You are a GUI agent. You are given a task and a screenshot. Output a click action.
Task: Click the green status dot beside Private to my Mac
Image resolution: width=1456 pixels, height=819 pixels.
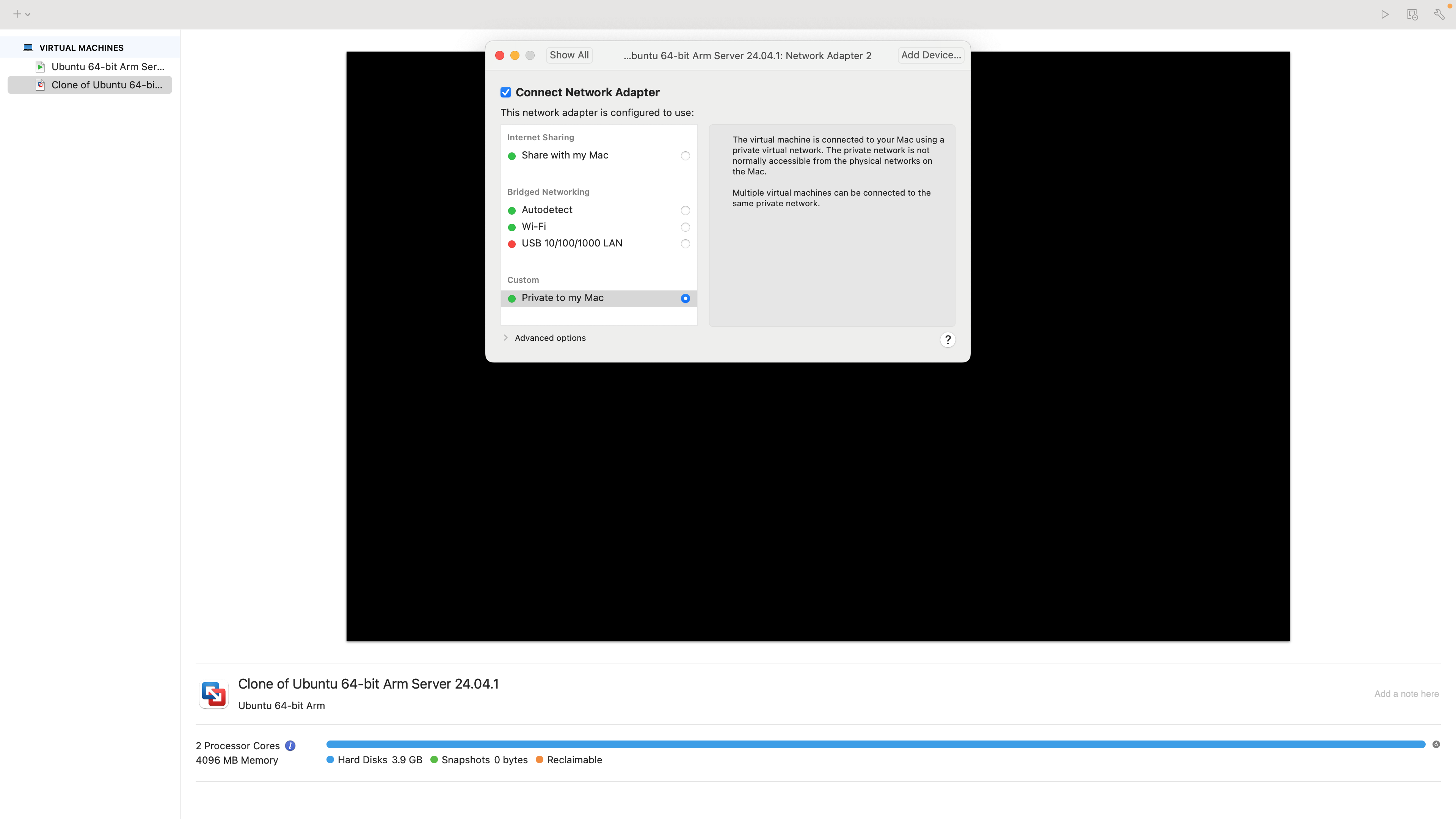click(511, 298)
